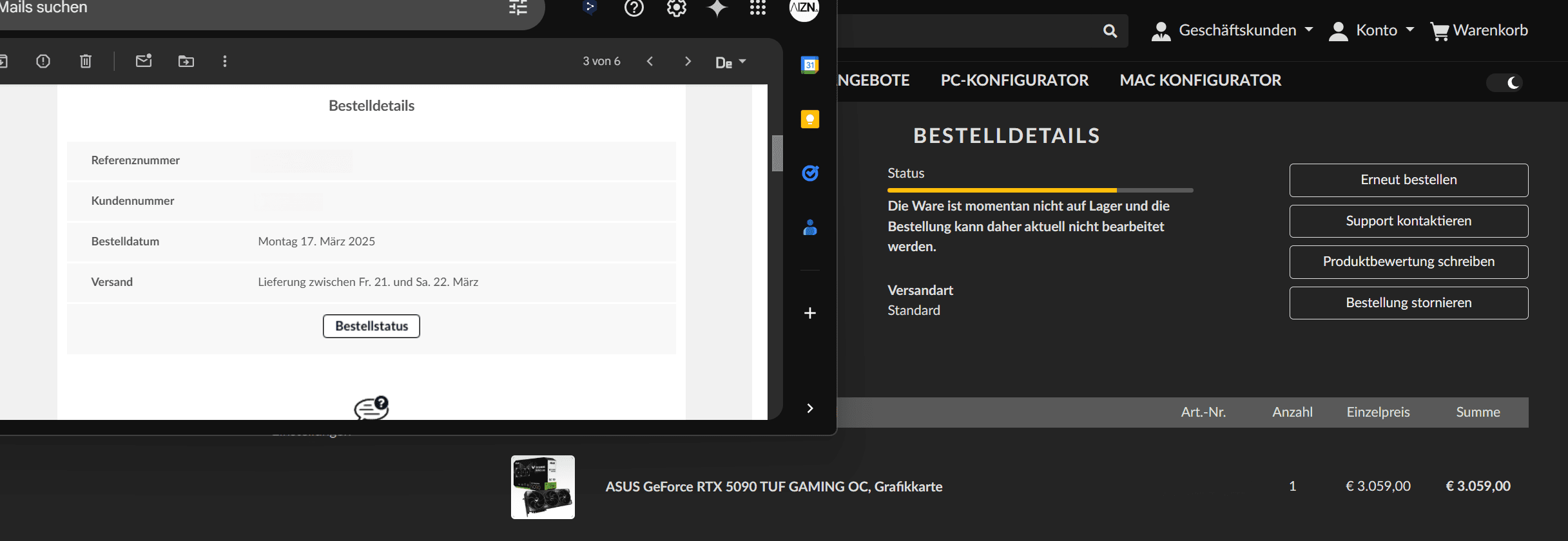Click the Anzahl column header
The width and height of the screenshot is (1568, 541).
[x=1292, y=412]
